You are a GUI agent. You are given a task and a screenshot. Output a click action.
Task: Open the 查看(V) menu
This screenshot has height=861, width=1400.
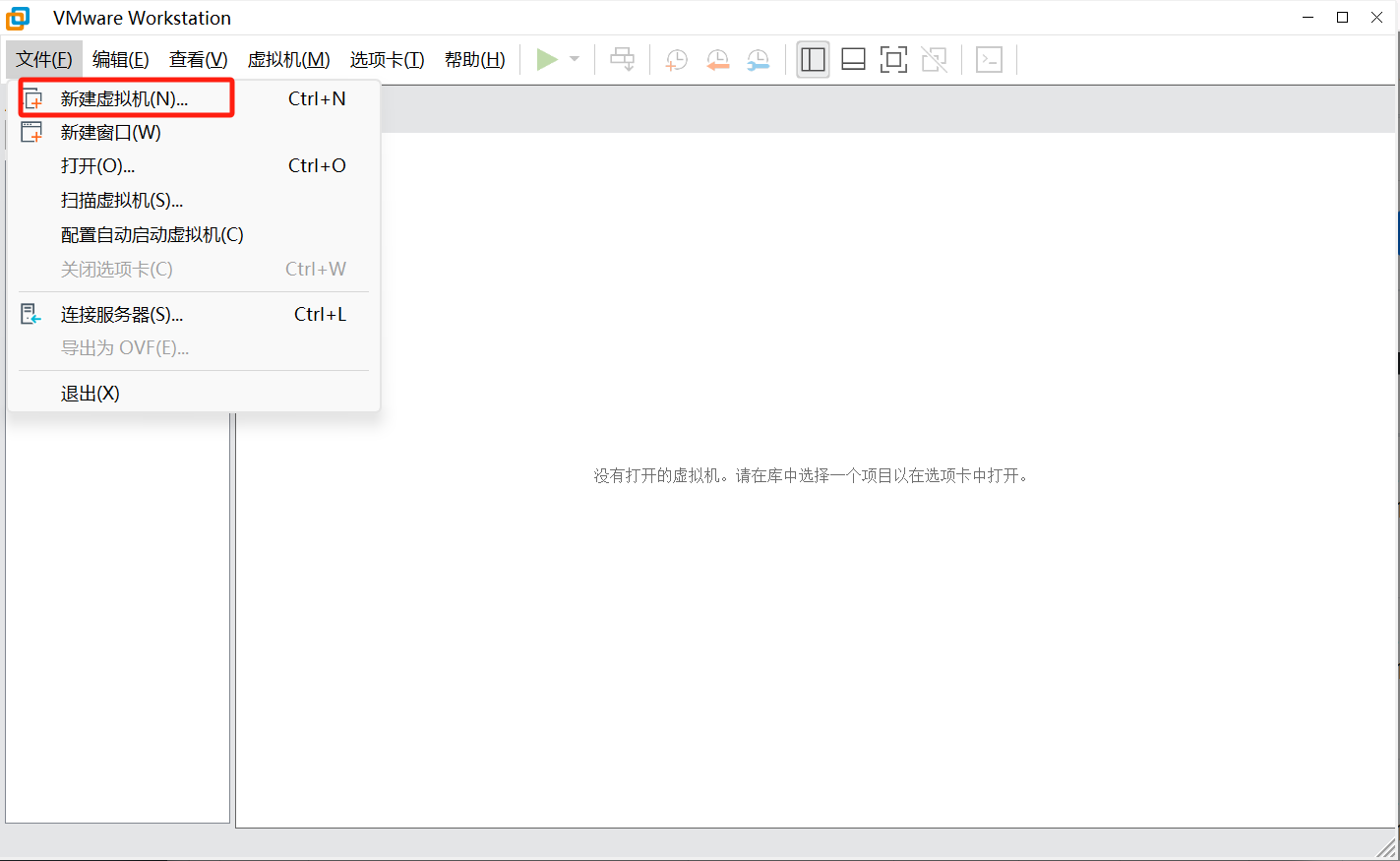coord(199,60)
